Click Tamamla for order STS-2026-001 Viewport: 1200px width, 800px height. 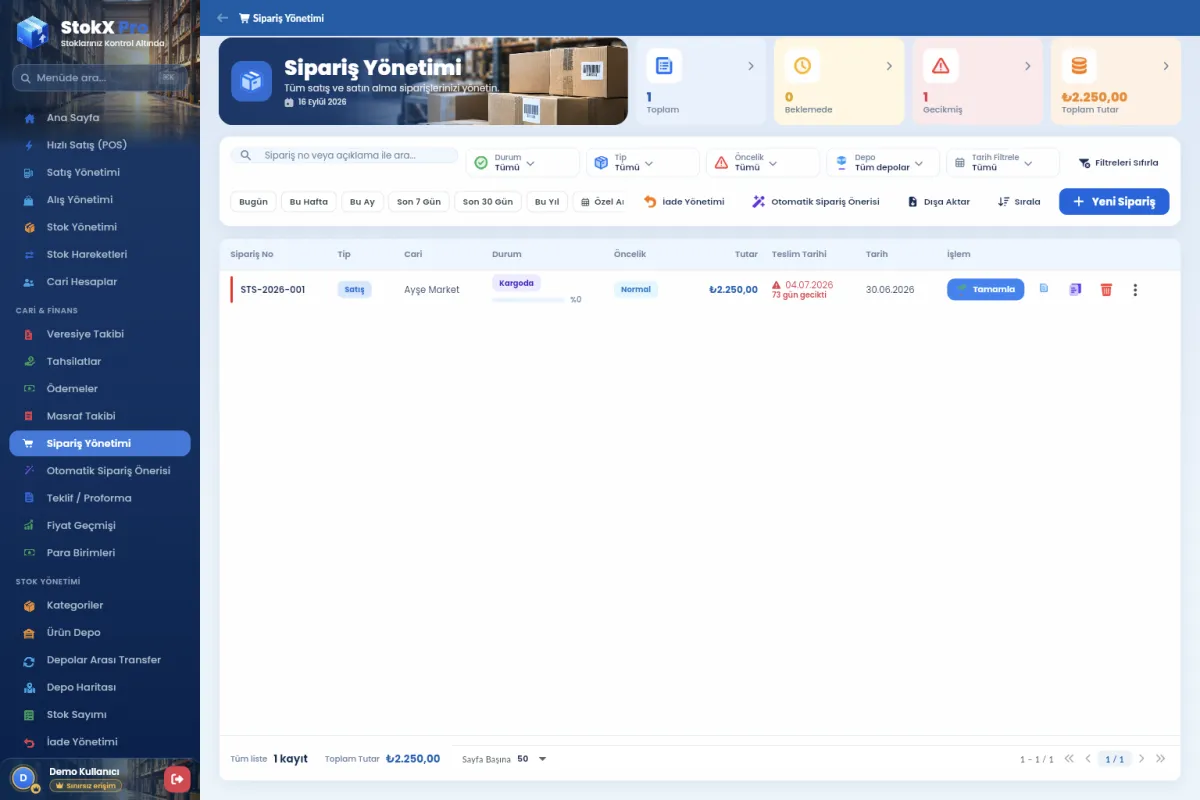(985, 289)
